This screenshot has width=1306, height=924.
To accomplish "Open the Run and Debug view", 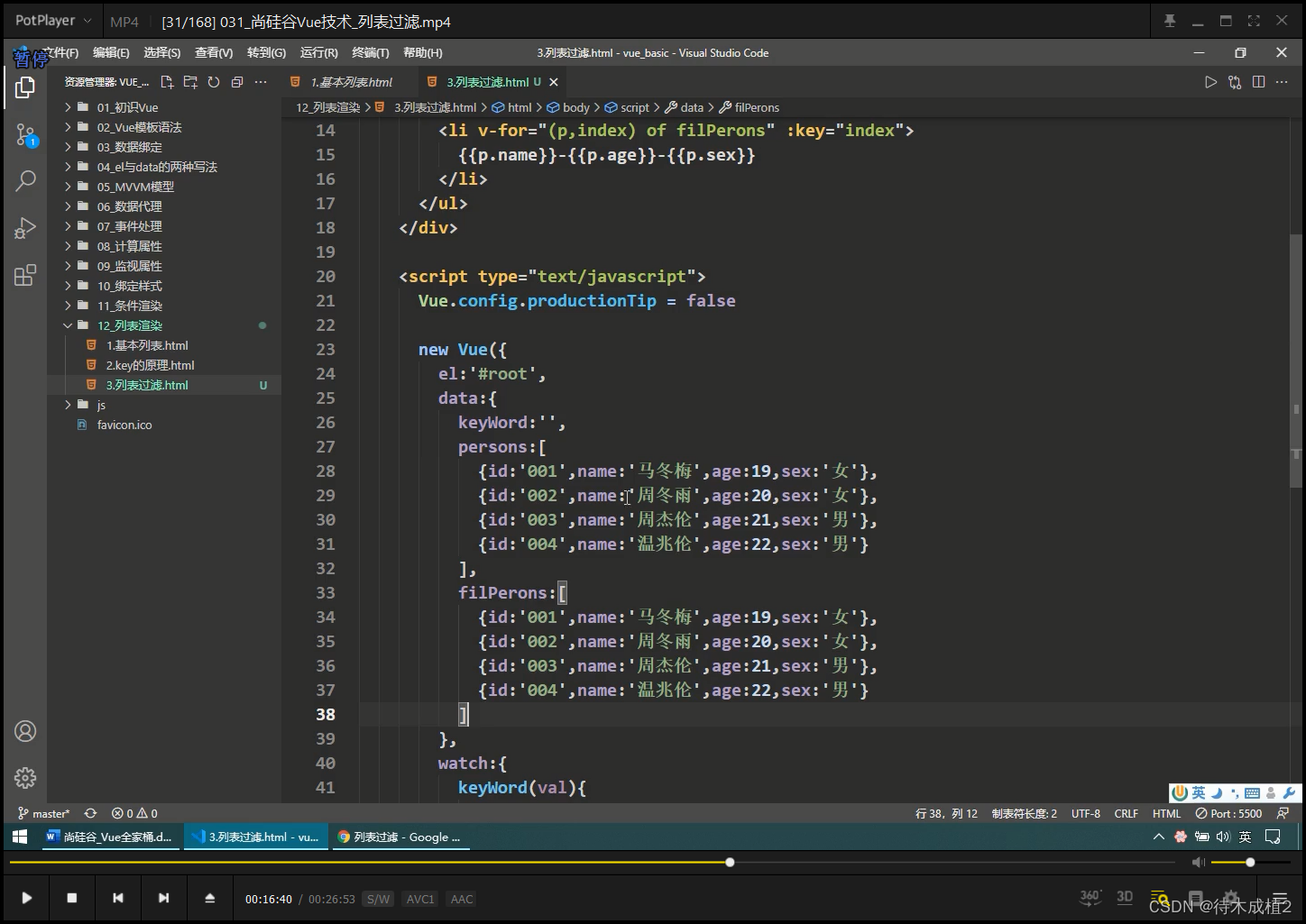I will [x=25, y=228].
